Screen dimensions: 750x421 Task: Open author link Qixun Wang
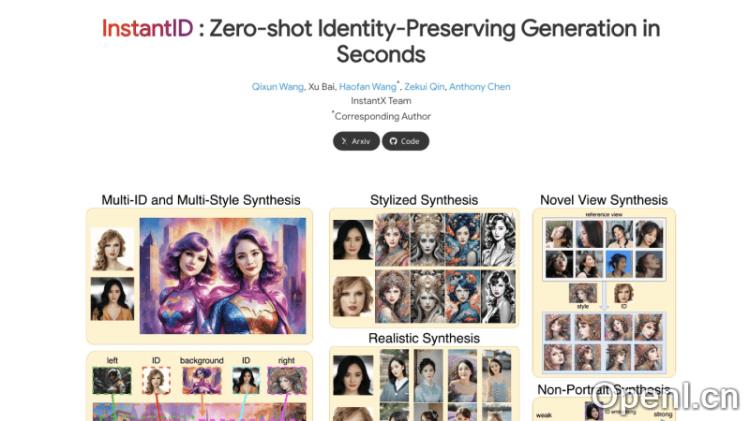click(277, 87)
